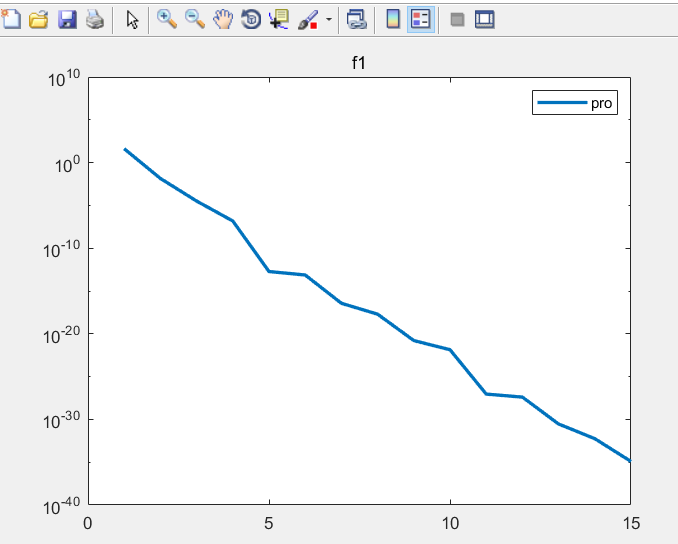Insert a colorbar

(x=393, y=19)
